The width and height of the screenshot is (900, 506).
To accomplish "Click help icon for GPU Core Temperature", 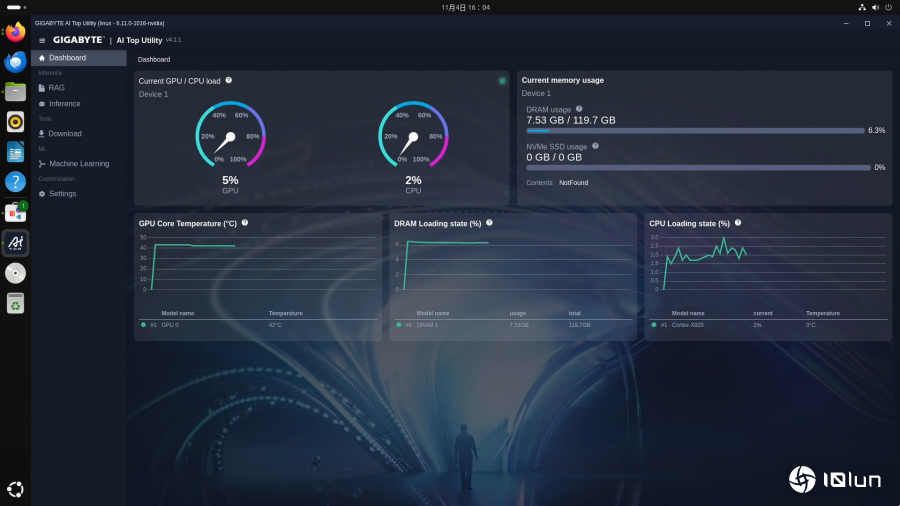I will [244, 223].
